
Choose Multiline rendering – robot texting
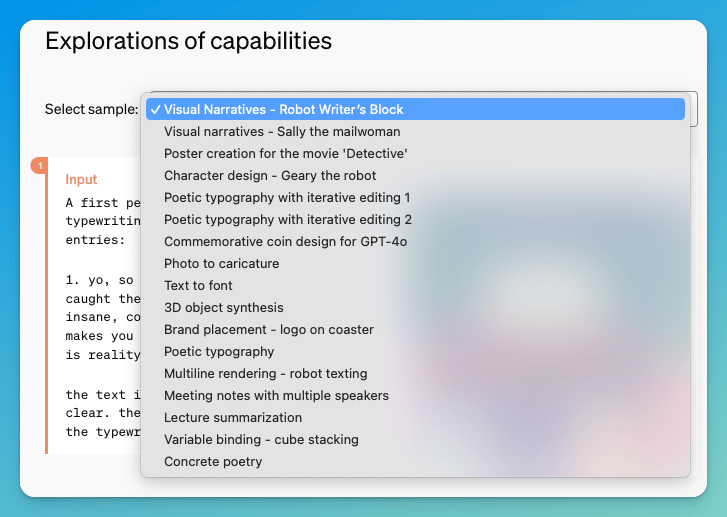(x=415, y=374)
